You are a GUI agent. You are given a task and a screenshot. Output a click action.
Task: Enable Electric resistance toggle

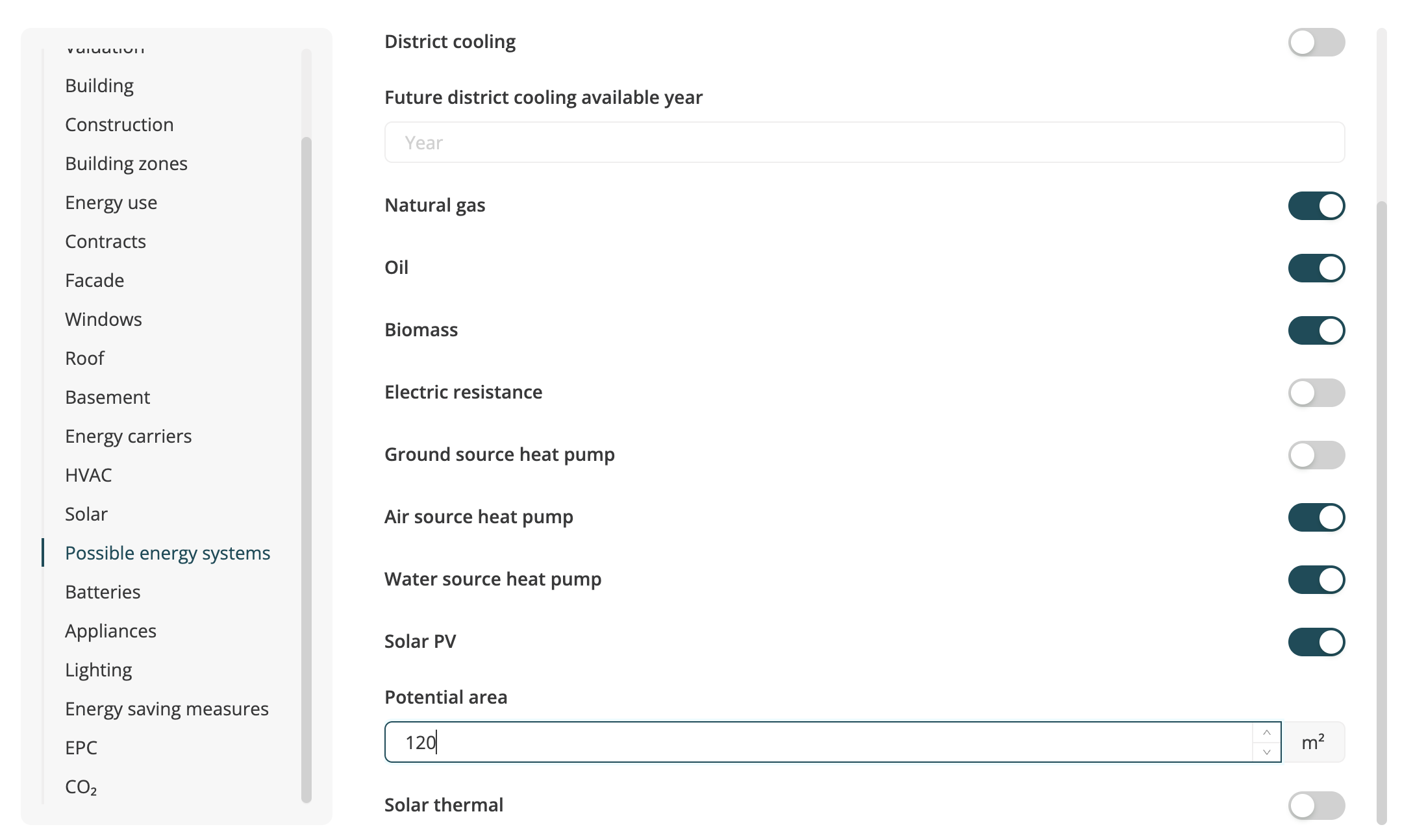tap(1316, 393)
